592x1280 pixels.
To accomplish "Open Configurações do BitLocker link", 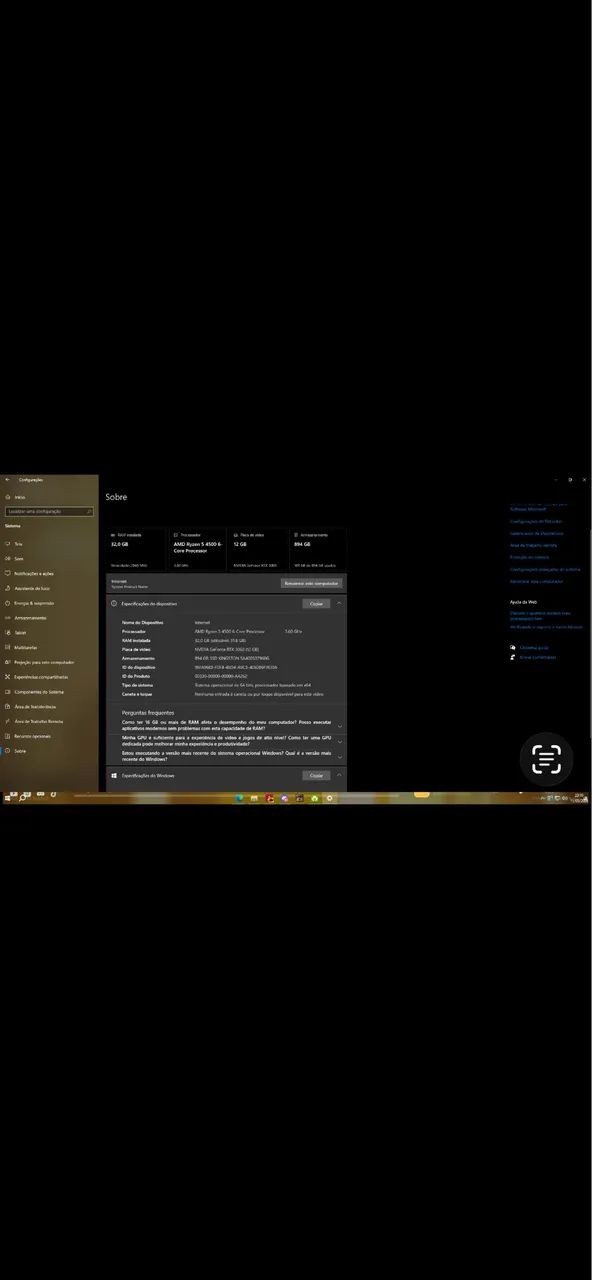I will 536,521.
